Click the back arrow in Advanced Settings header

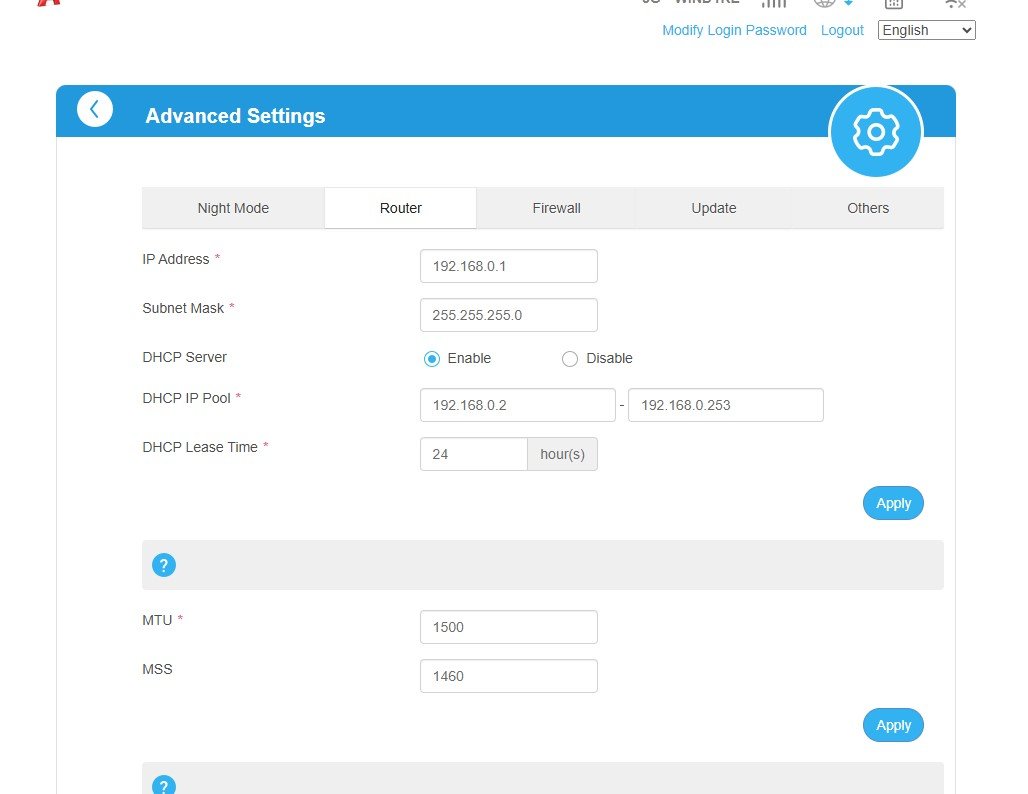pos(95,109)
